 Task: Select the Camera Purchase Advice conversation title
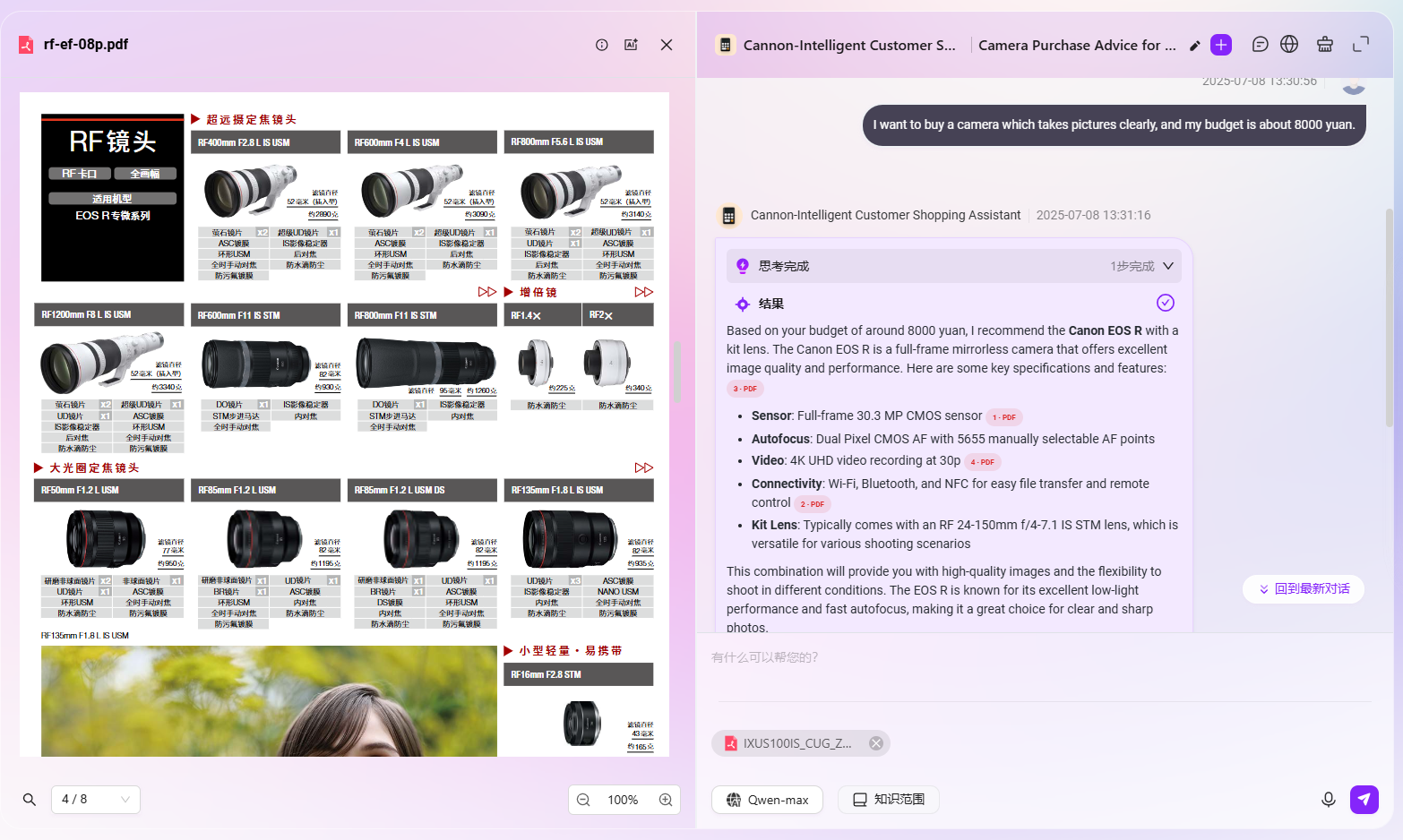pyautogui.click(x=1077, y=45)
